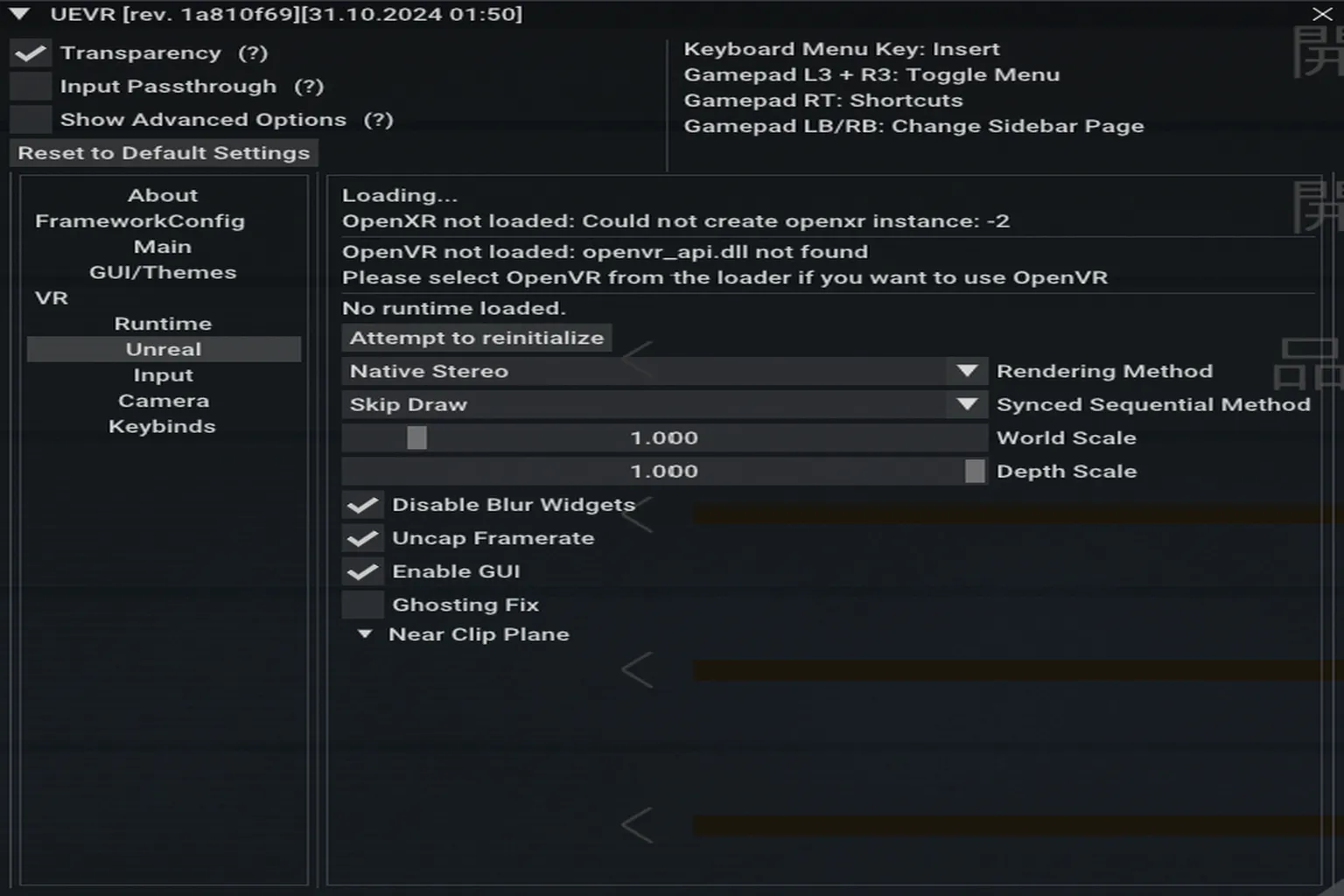Screen dimensions: 1344x896
Task: Expand the Near Clip Plane section
Action: (x=366, y=634)
